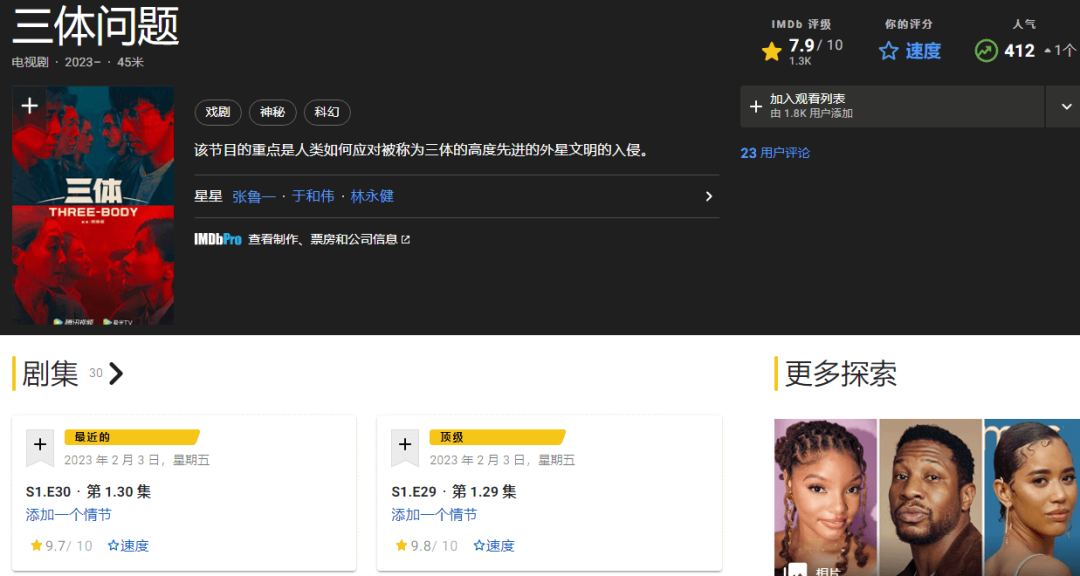This screenshot has height=576, width=1080.
Task: Click the 9.7 rating star on S1.E30
Action: pos(37,546)
